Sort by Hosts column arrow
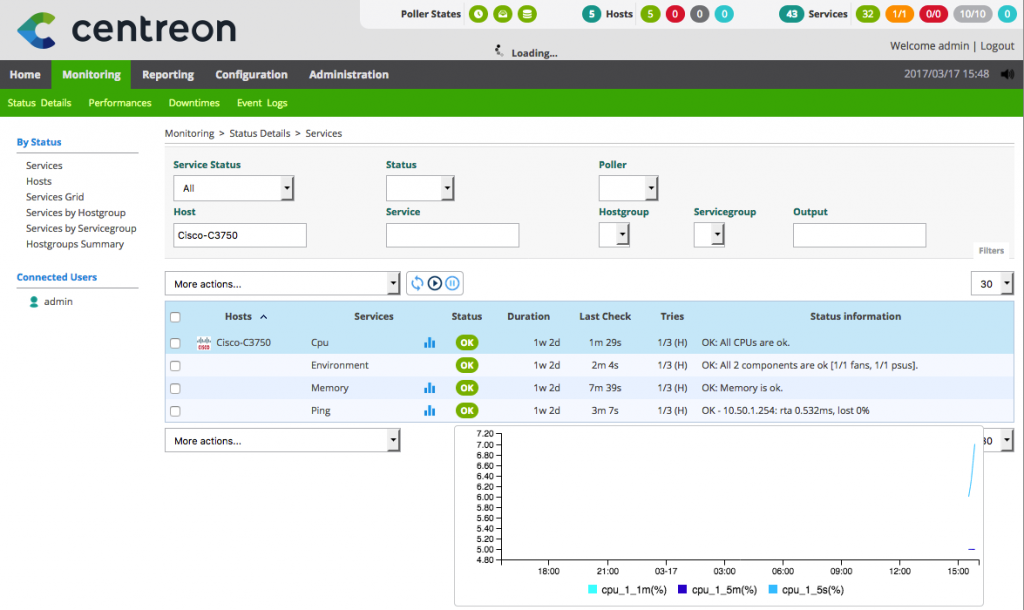Screen dimensions: 1024x610 pos(264,317)
